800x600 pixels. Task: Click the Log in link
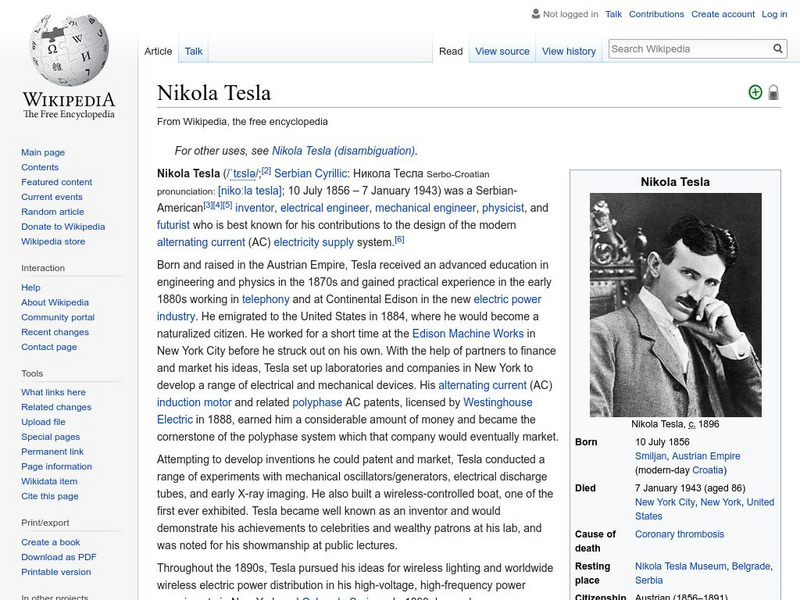774,14
